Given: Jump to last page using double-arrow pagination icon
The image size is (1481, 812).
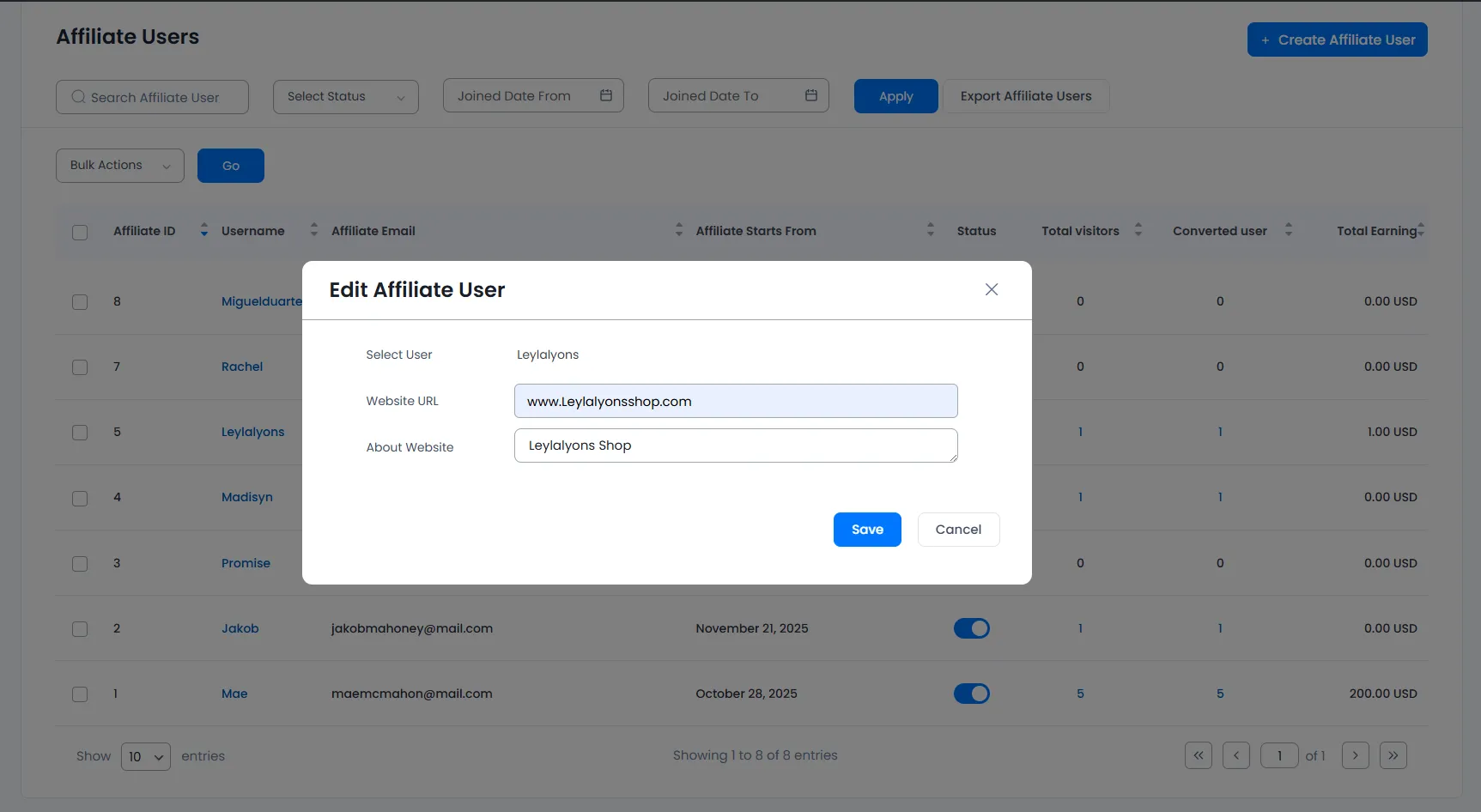Looking at the screenshot, I should (1393, 755).
